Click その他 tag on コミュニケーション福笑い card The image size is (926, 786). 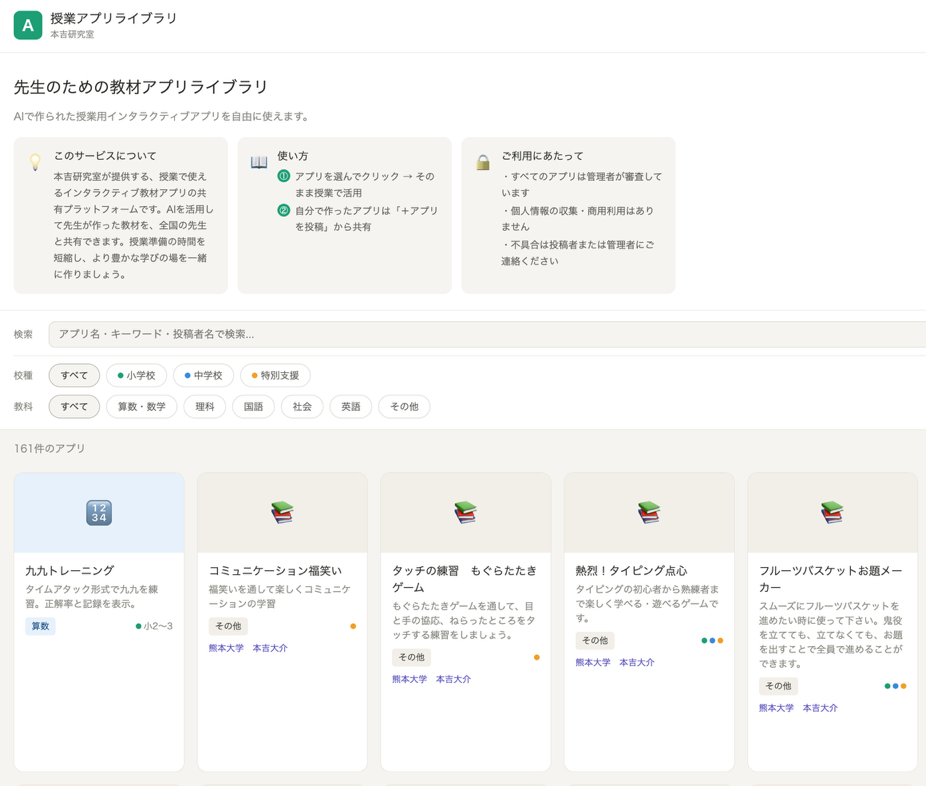(228, 626)
